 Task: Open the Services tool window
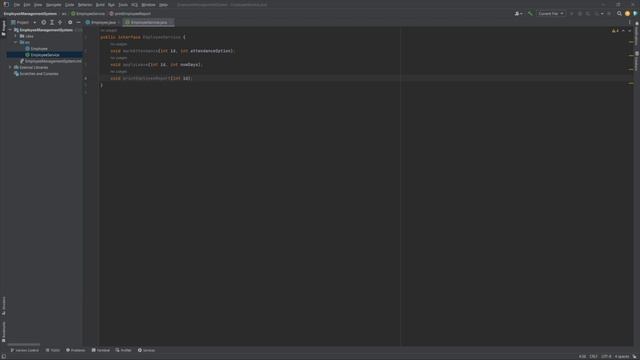point(146,350)
